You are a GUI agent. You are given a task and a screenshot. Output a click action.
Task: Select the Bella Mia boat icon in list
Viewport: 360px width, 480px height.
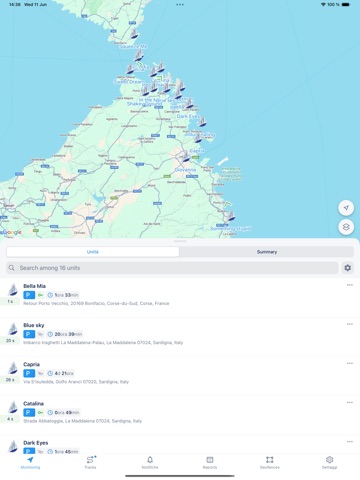[13, 290]
